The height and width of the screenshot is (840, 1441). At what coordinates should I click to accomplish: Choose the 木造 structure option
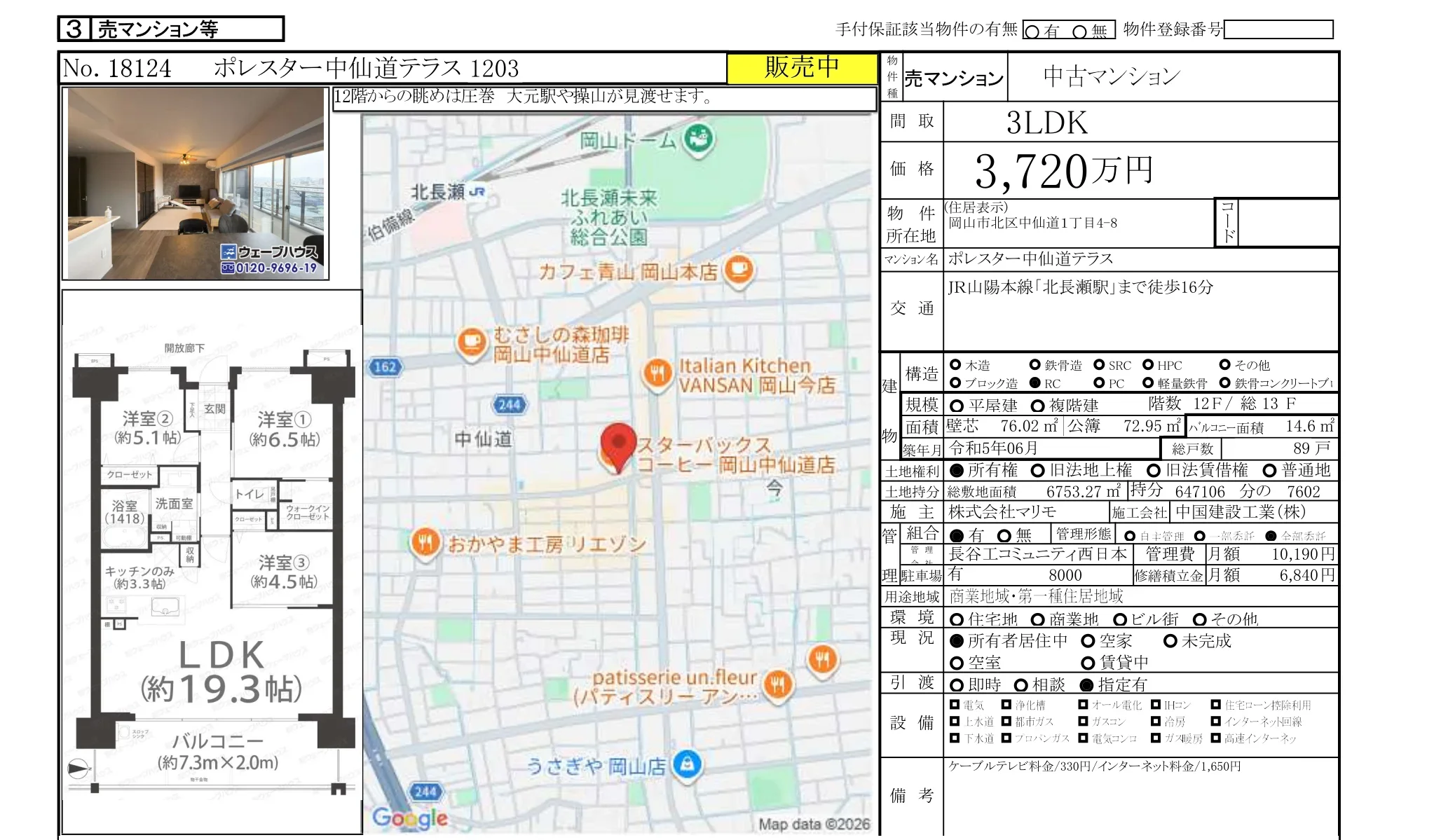click(955, 365)
